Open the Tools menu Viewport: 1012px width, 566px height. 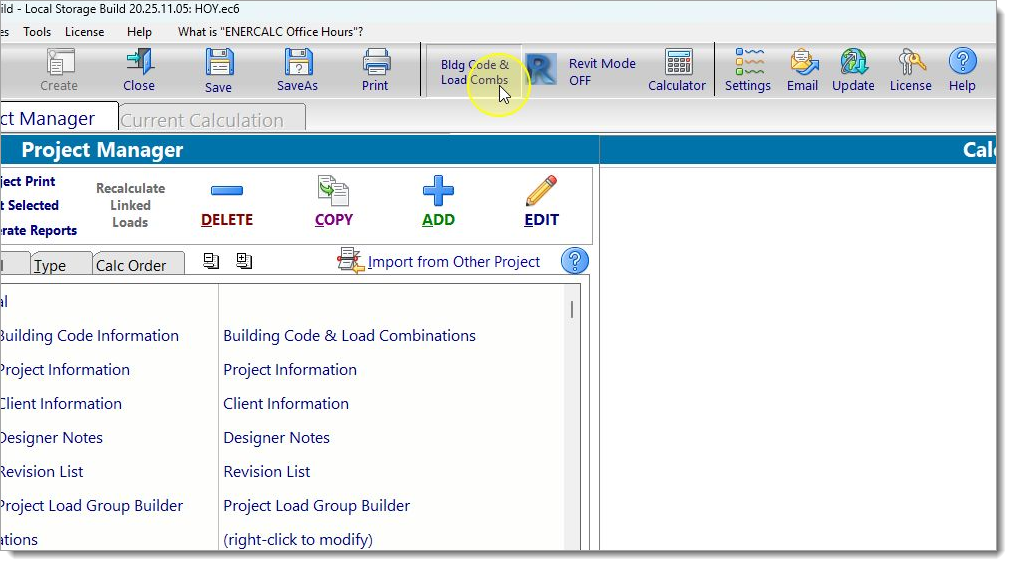pos(37,32)
